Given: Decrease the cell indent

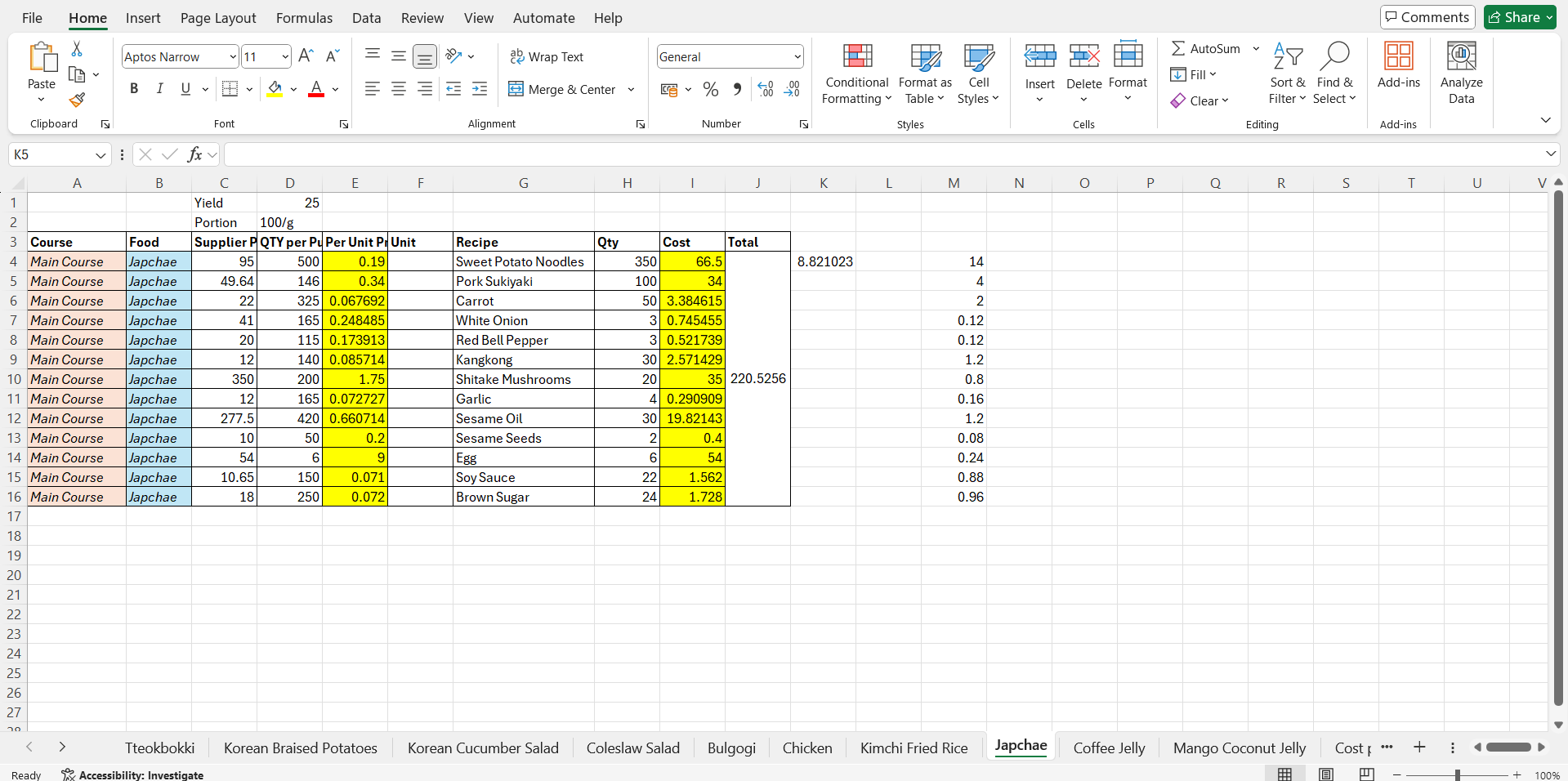Looking at the screenshot, I should pos(453,89).
